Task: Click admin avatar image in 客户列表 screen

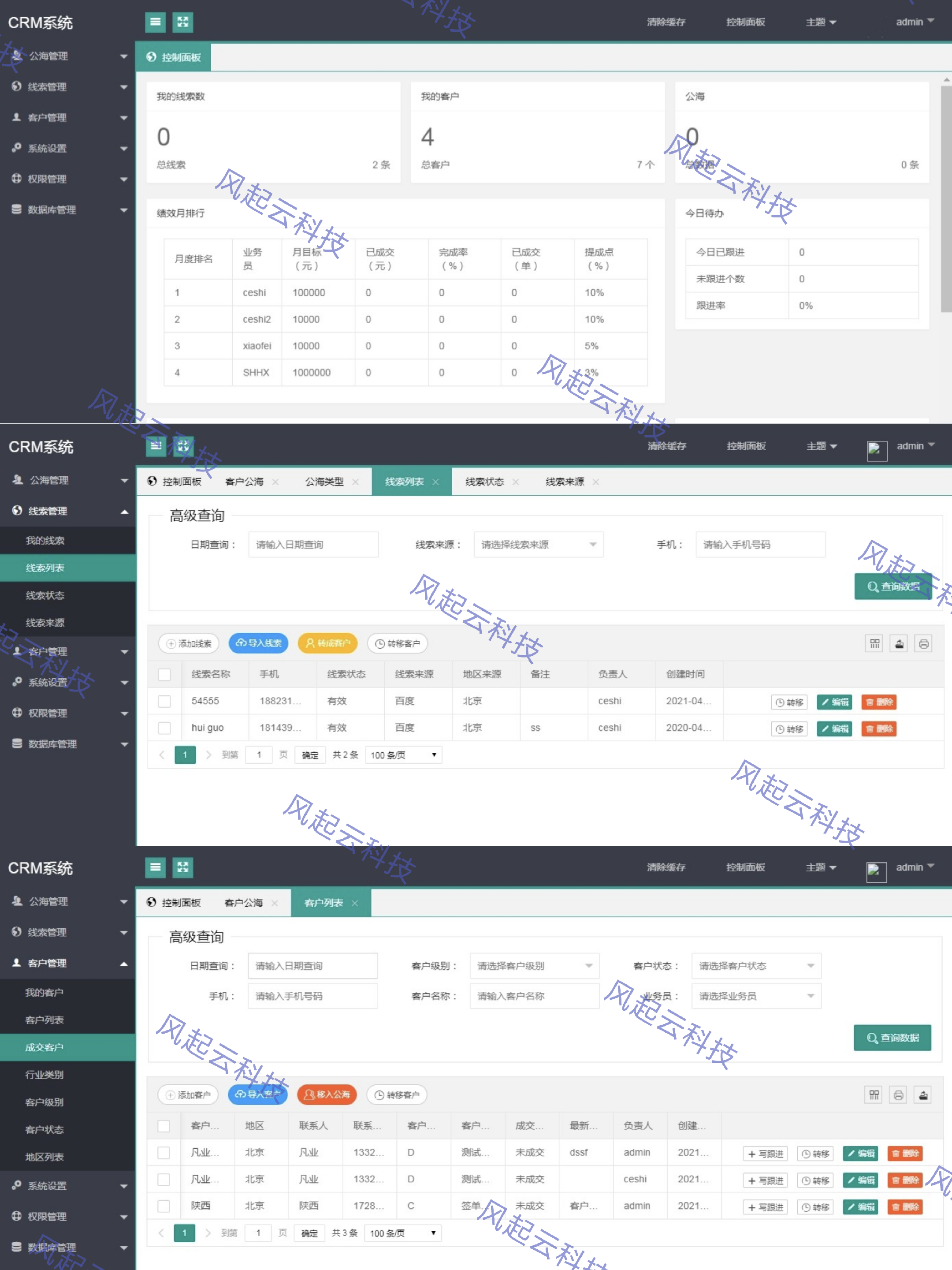Action: (876, 872)
